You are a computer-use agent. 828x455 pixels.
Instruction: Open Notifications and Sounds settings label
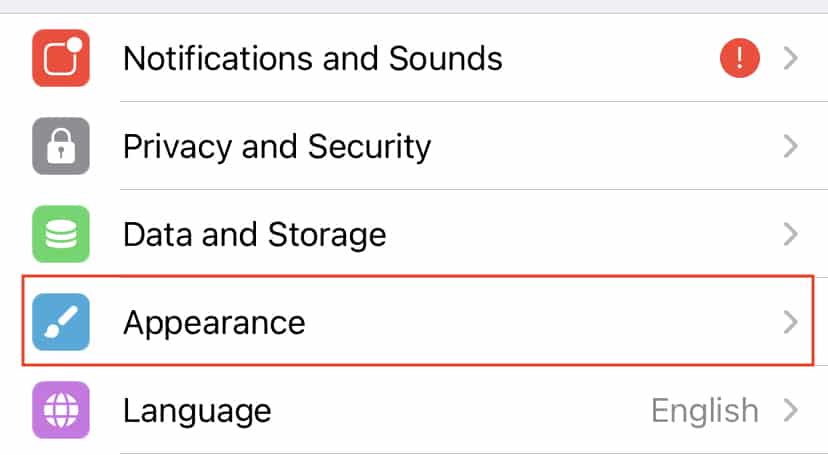tap(313, 58)
